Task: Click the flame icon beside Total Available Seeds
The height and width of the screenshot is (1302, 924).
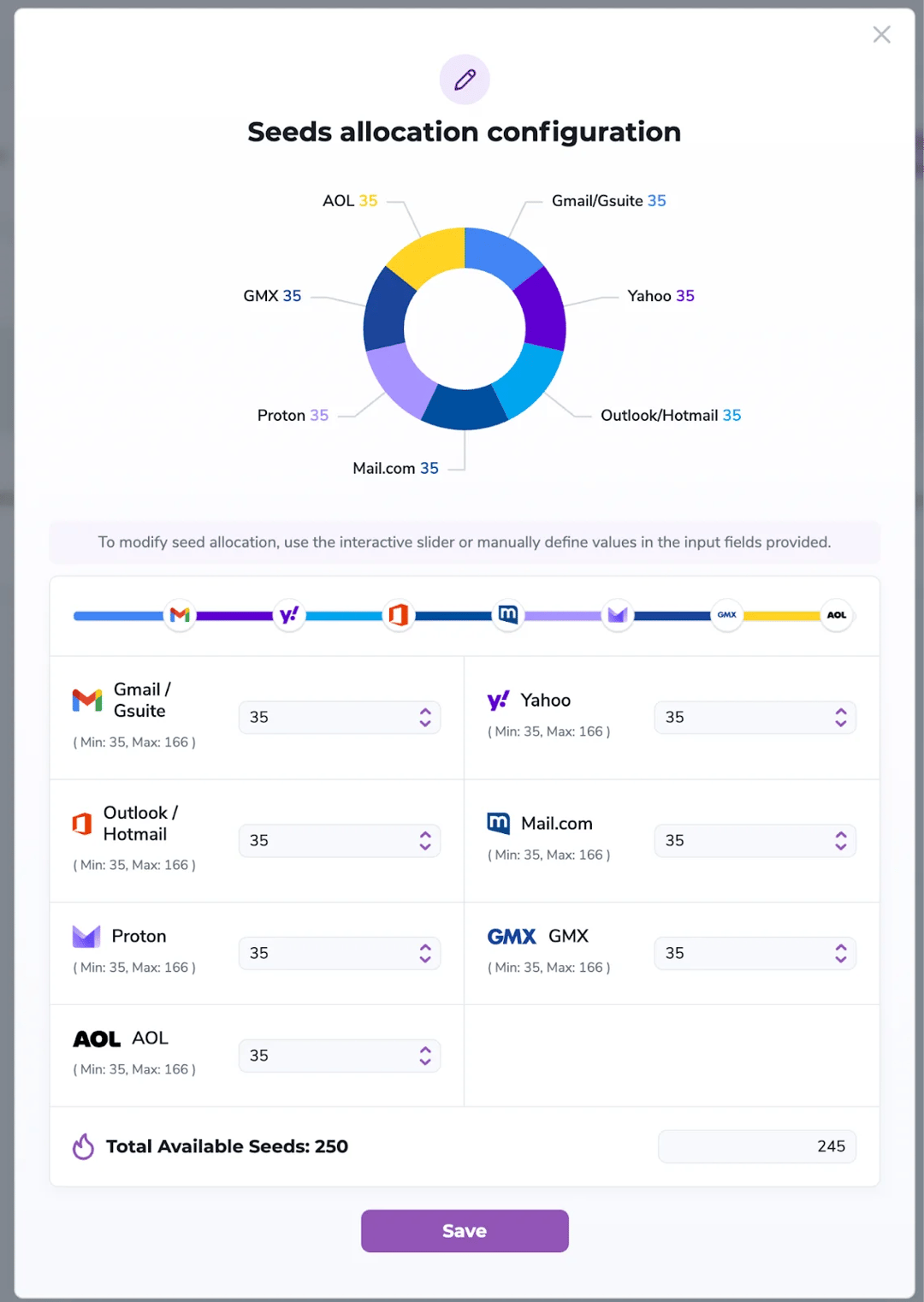Action: point(83,1146)
